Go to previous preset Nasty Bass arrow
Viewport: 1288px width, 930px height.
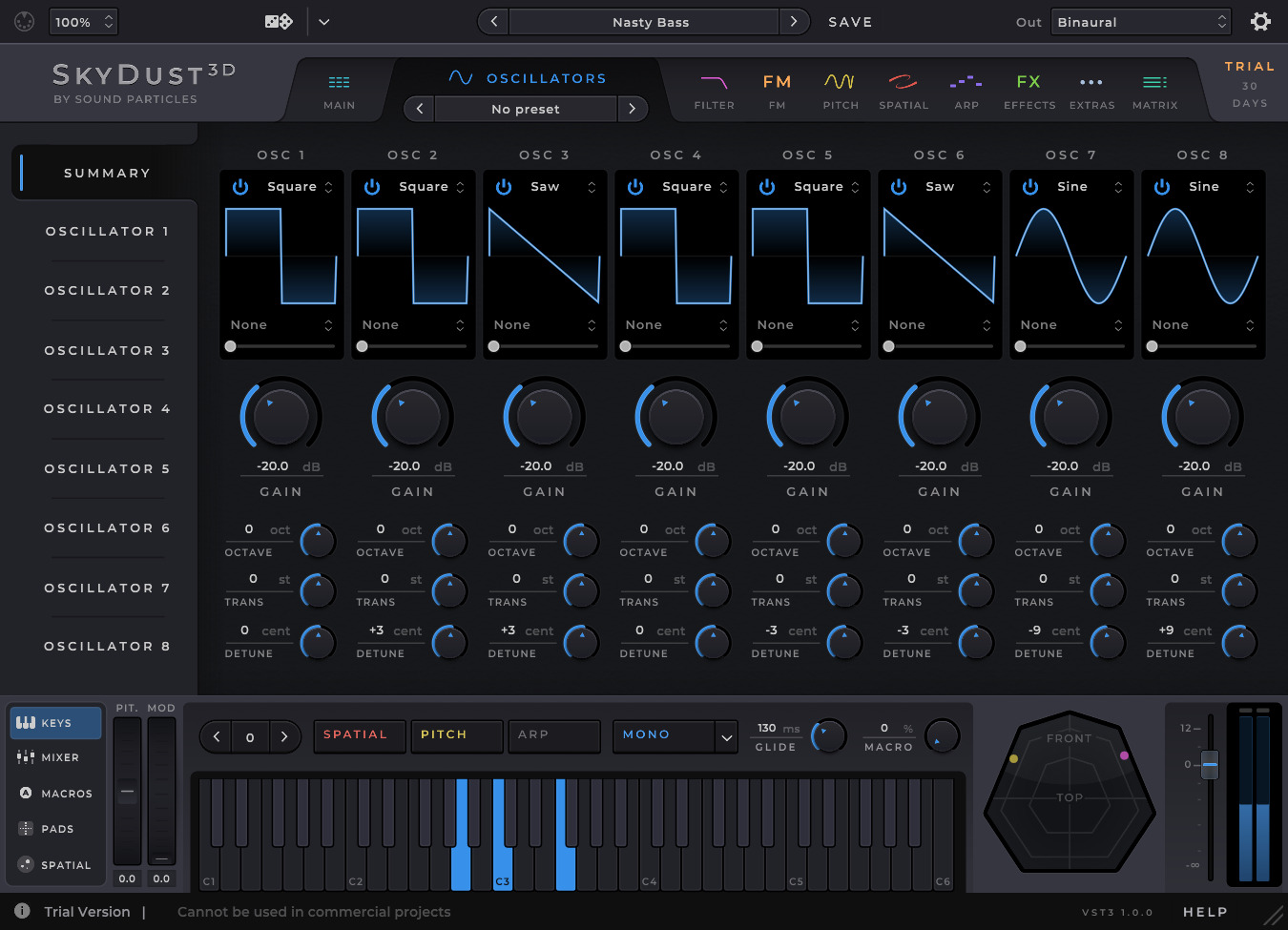(493, 21)
